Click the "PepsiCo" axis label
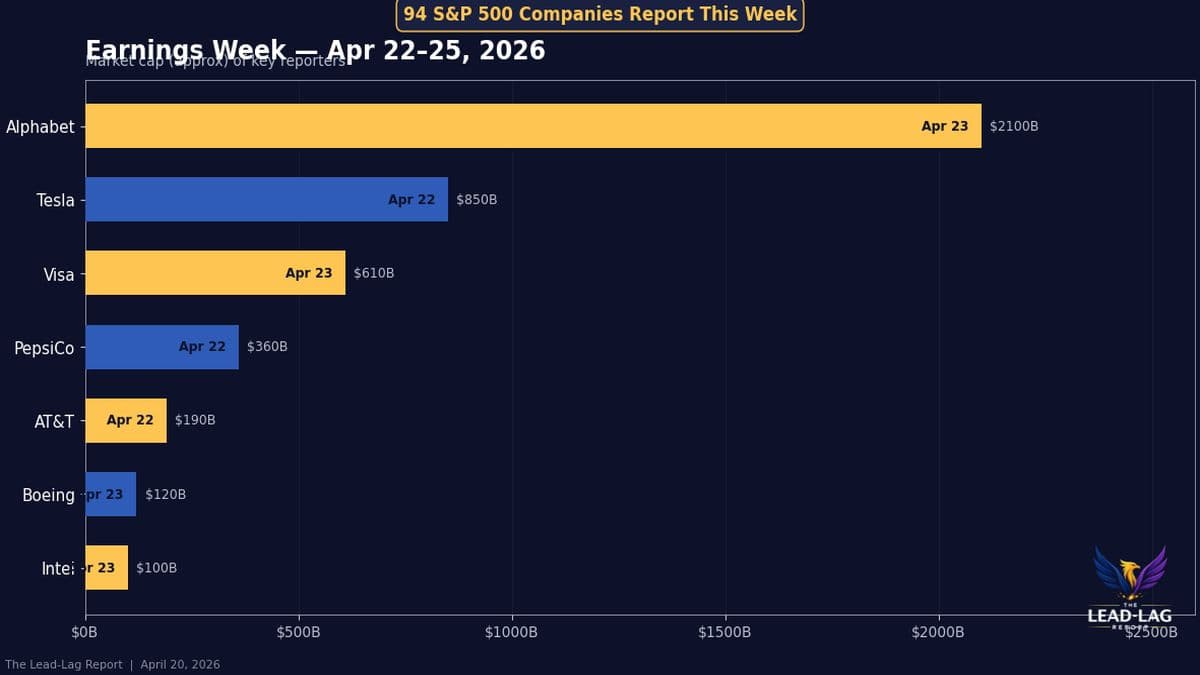This screenshot has height=675, width=1200. tap(44, 348)
